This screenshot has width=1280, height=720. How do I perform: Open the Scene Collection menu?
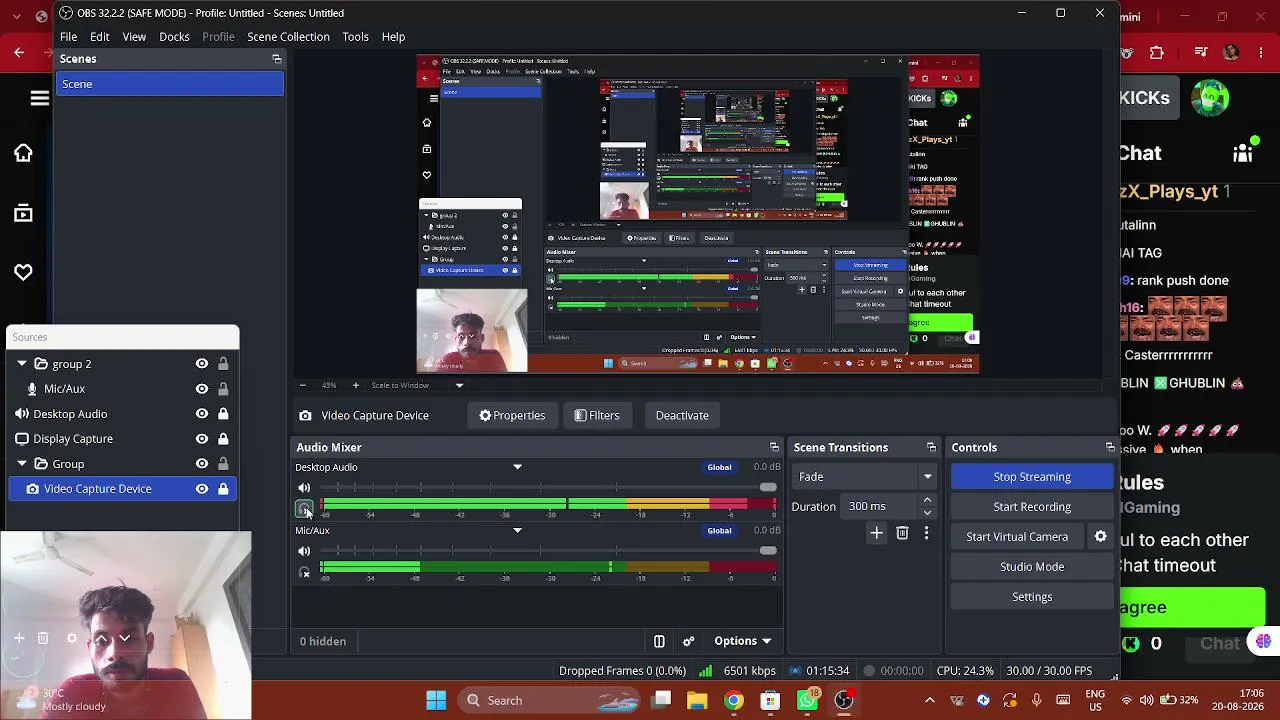tap(288, 37)
